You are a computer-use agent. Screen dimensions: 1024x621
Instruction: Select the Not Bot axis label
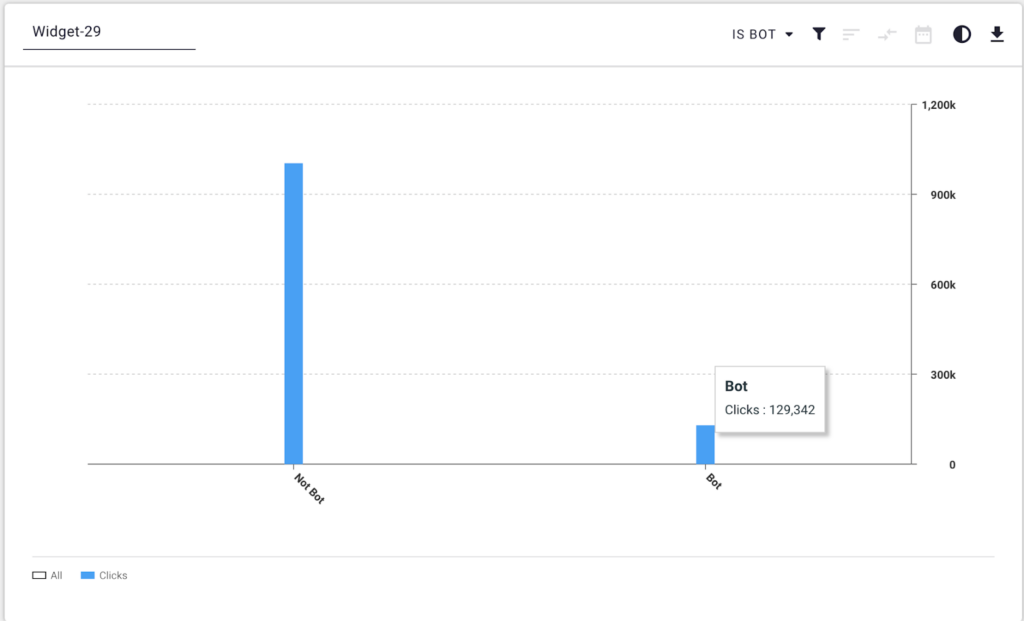(309, 490)
